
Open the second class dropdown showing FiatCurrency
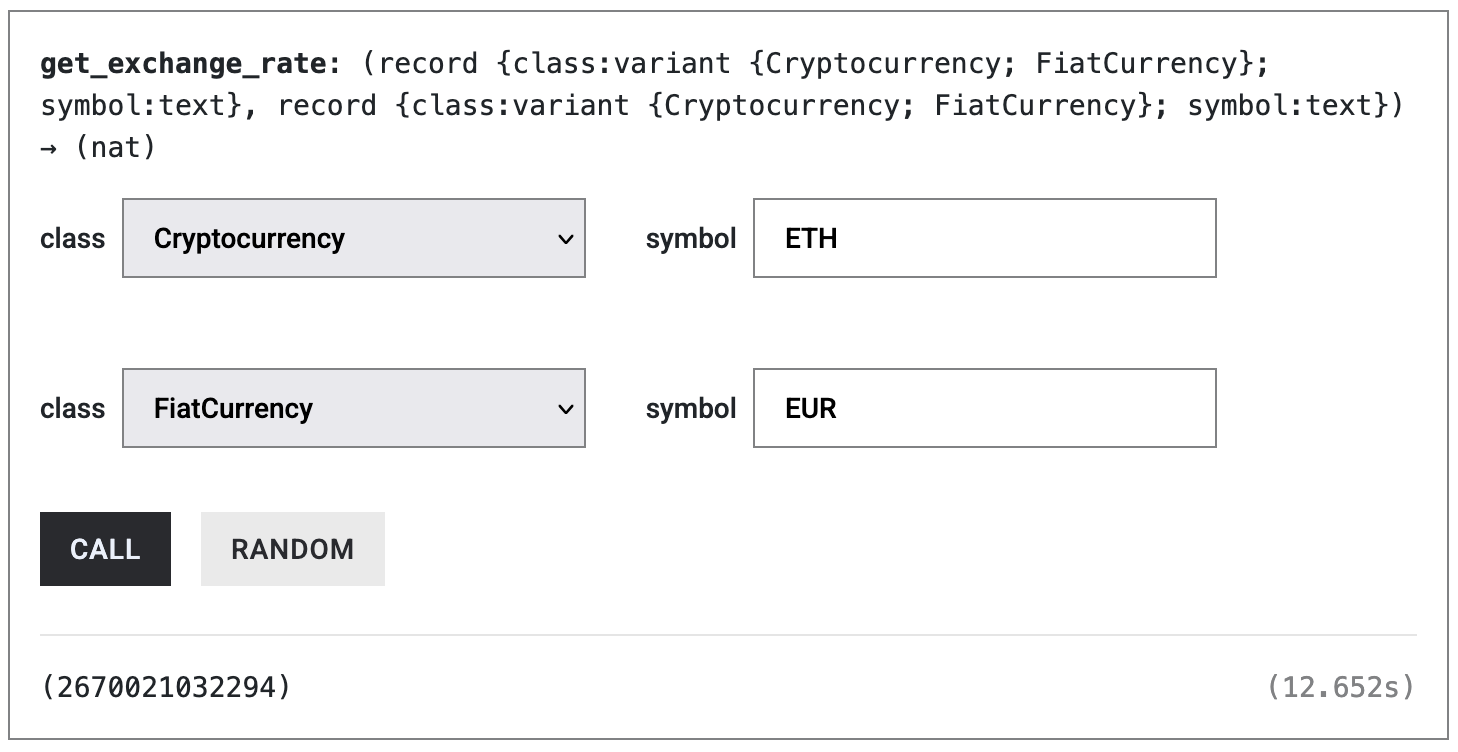352,408
